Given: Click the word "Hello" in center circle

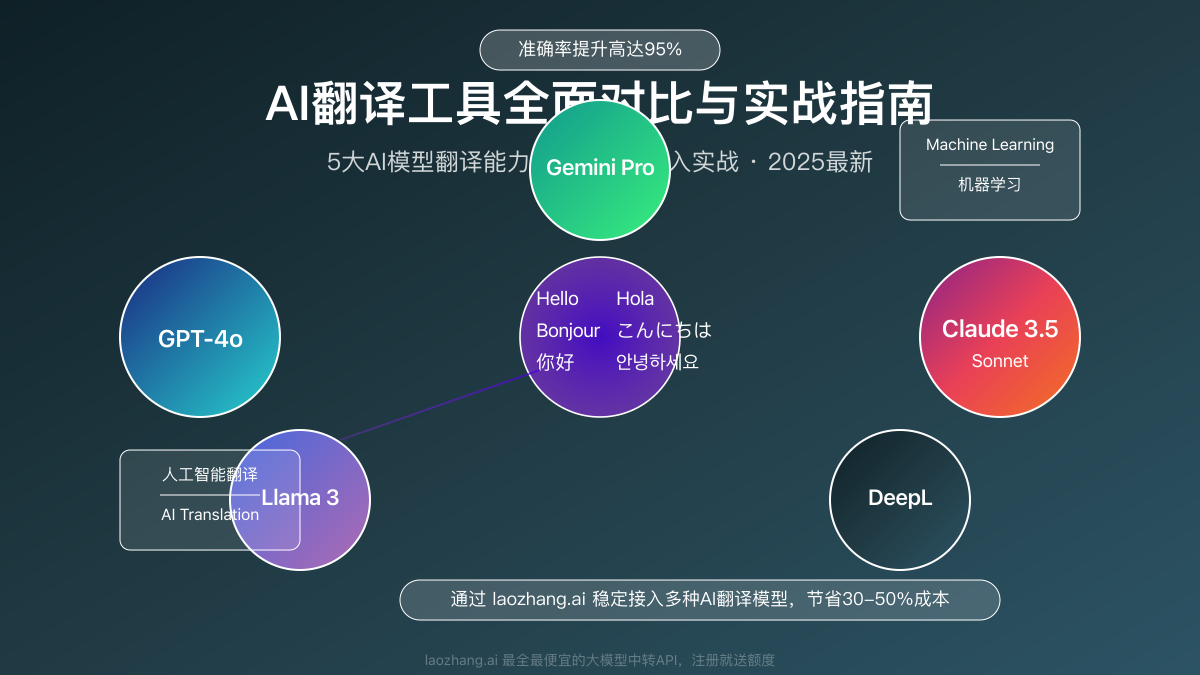Looking at the screenshot, I should coord(557,298).
